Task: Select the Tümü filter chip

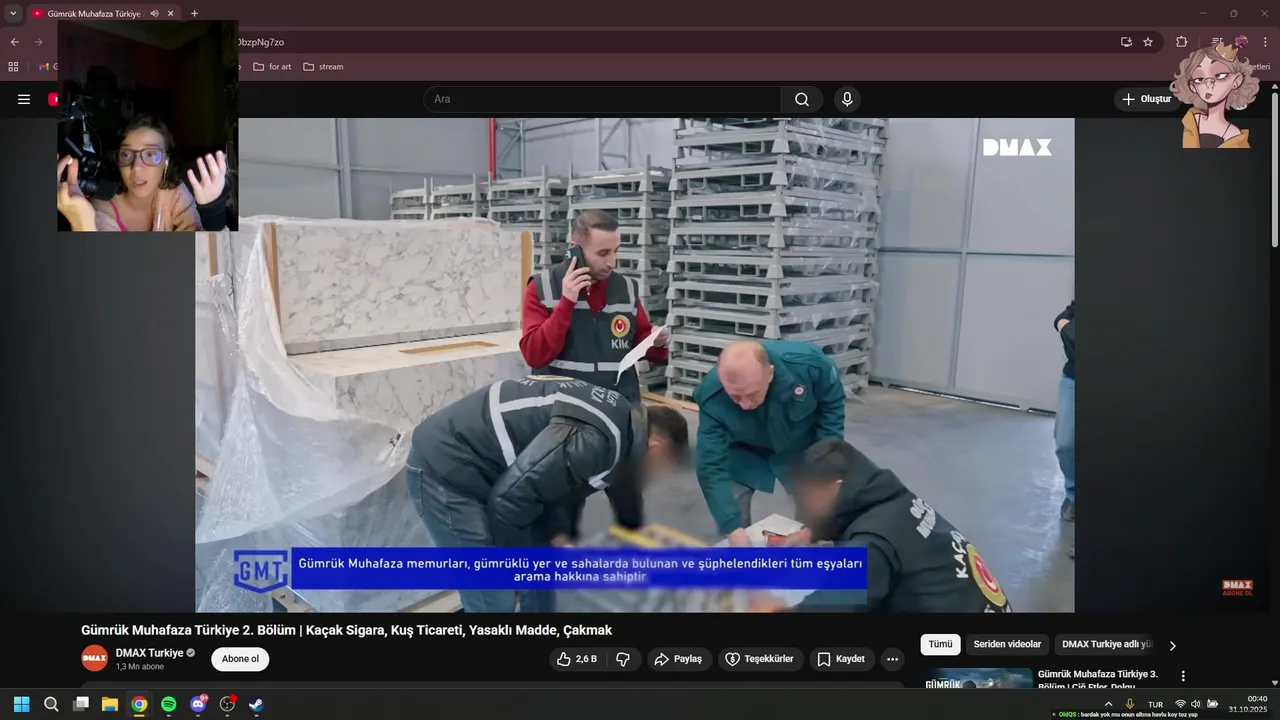Action: [x=940, y=645]
